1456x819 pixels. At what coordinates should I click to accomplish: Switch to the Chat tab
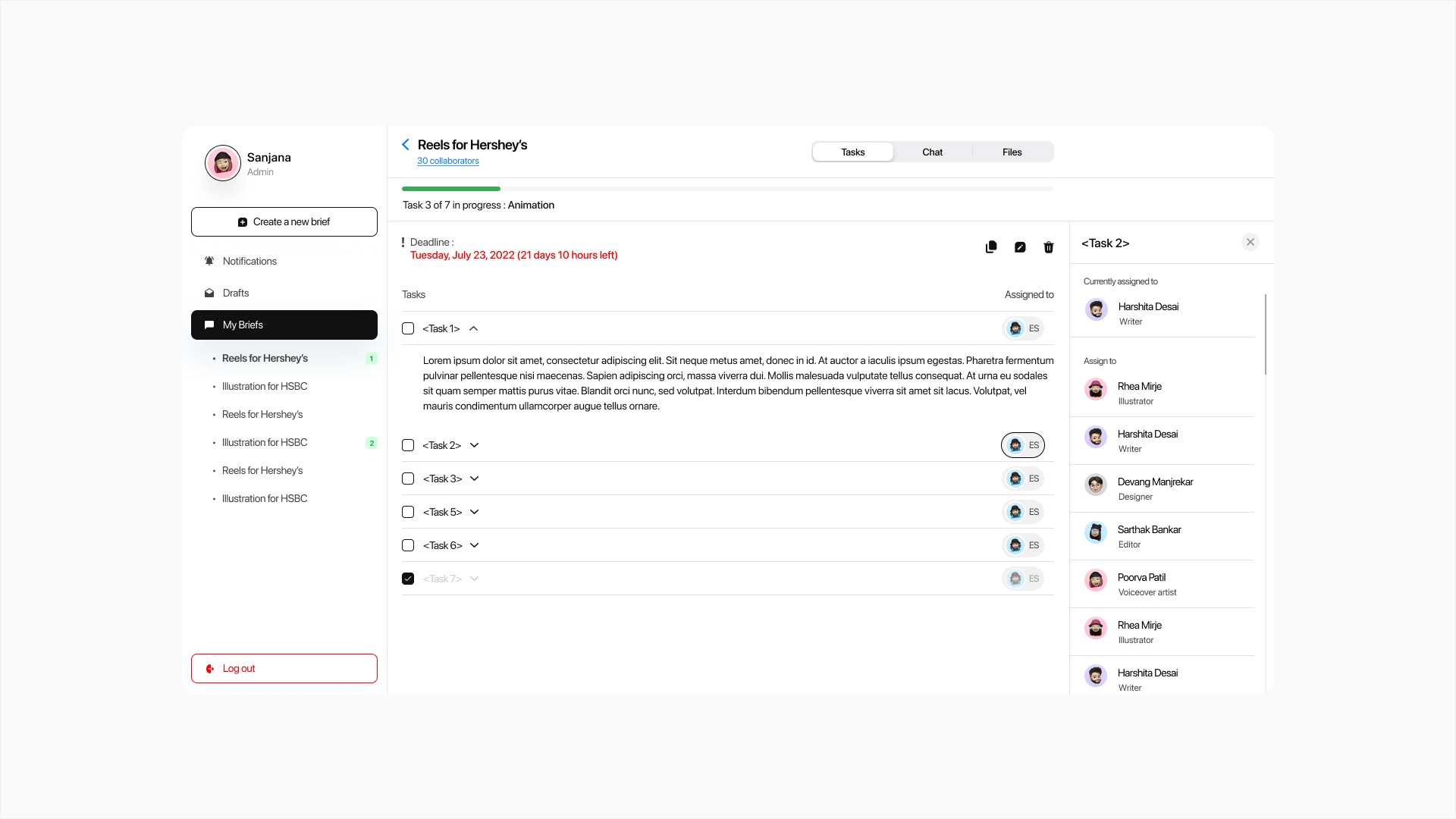tap(932, 152)
